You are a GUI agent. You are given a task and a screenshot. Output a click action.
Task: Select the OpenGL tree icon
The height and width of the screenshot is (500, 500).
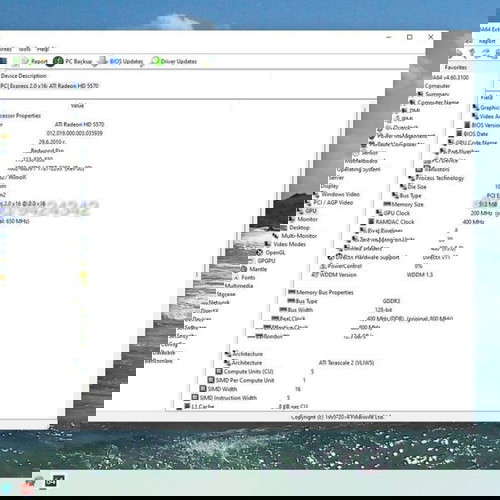coord(260,252)
